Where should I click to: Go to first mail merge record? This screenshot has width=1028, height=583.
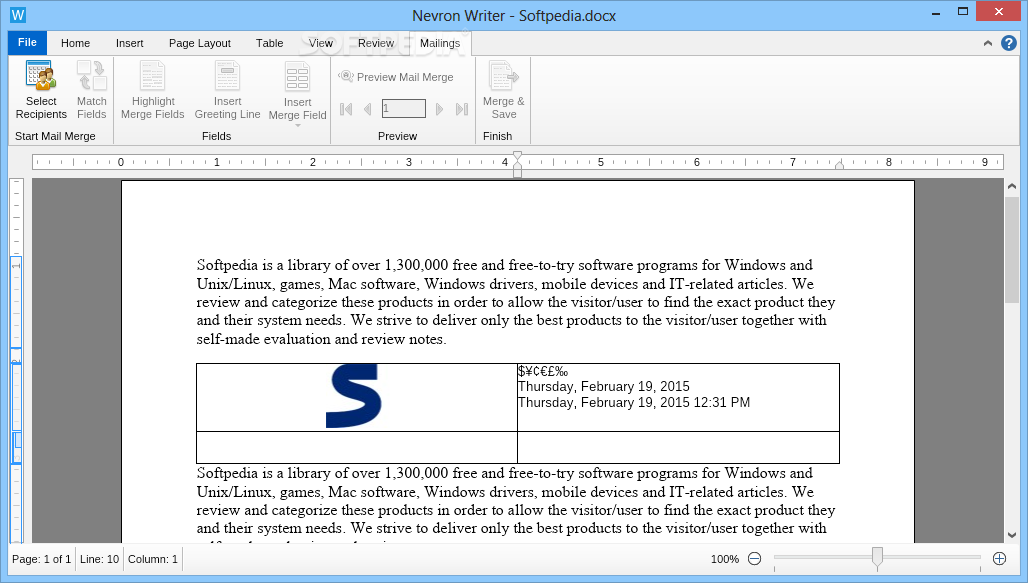[346, 109]
